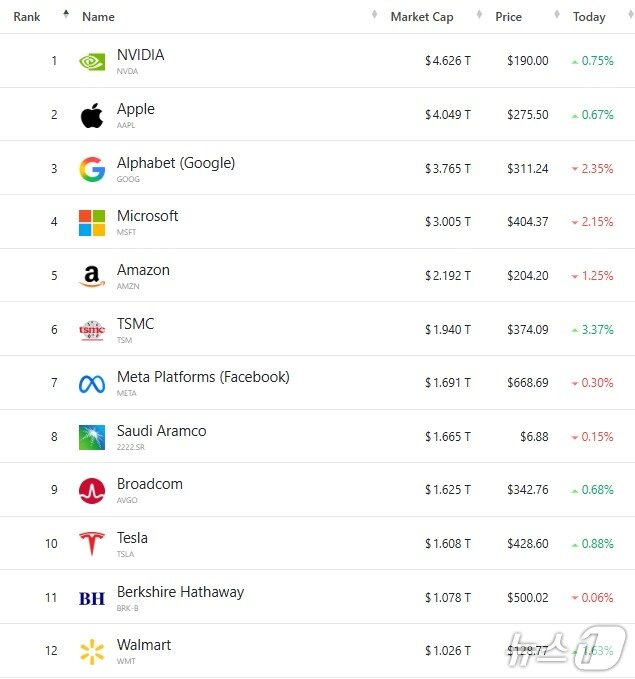Click the Meta Platforms logo icon

click(x=92, y=384)
